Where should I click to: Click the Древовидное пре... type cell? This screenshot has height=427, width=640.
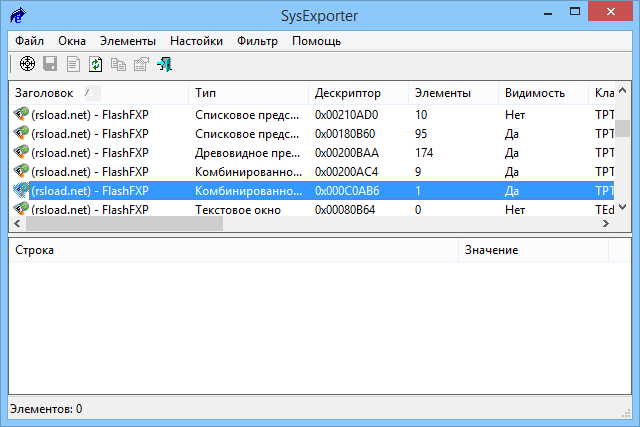click(x=247, y=153)
